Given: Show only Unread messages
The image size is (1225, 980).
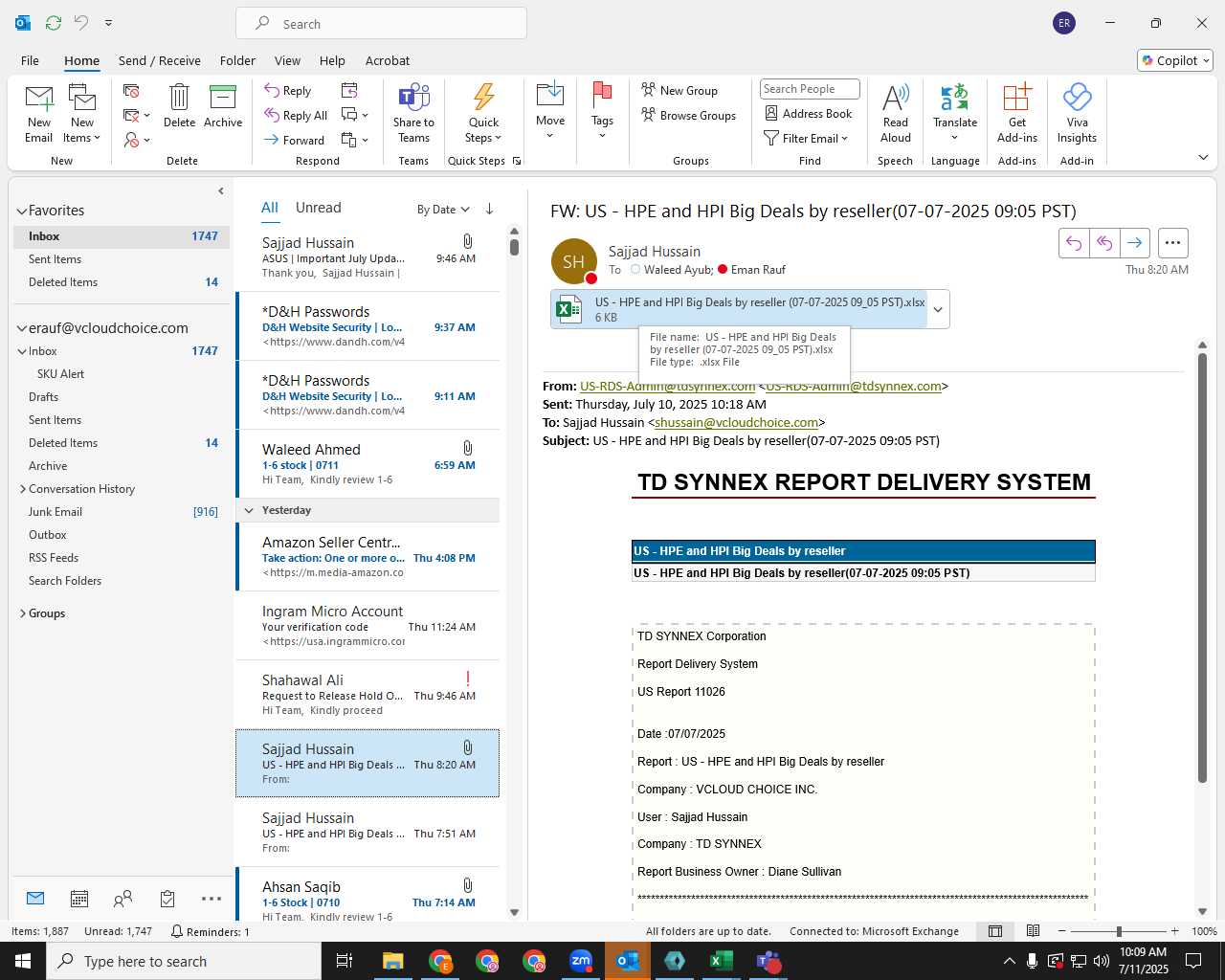Looking at the screenshot, I should click(318, 208).
